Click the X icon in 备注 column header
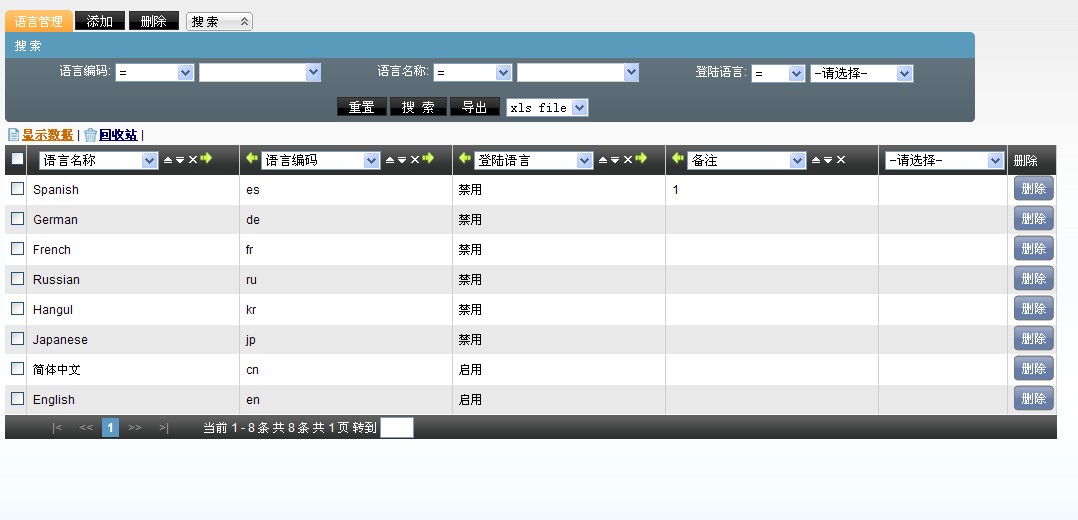1078x520 pixels. [841, 160]
